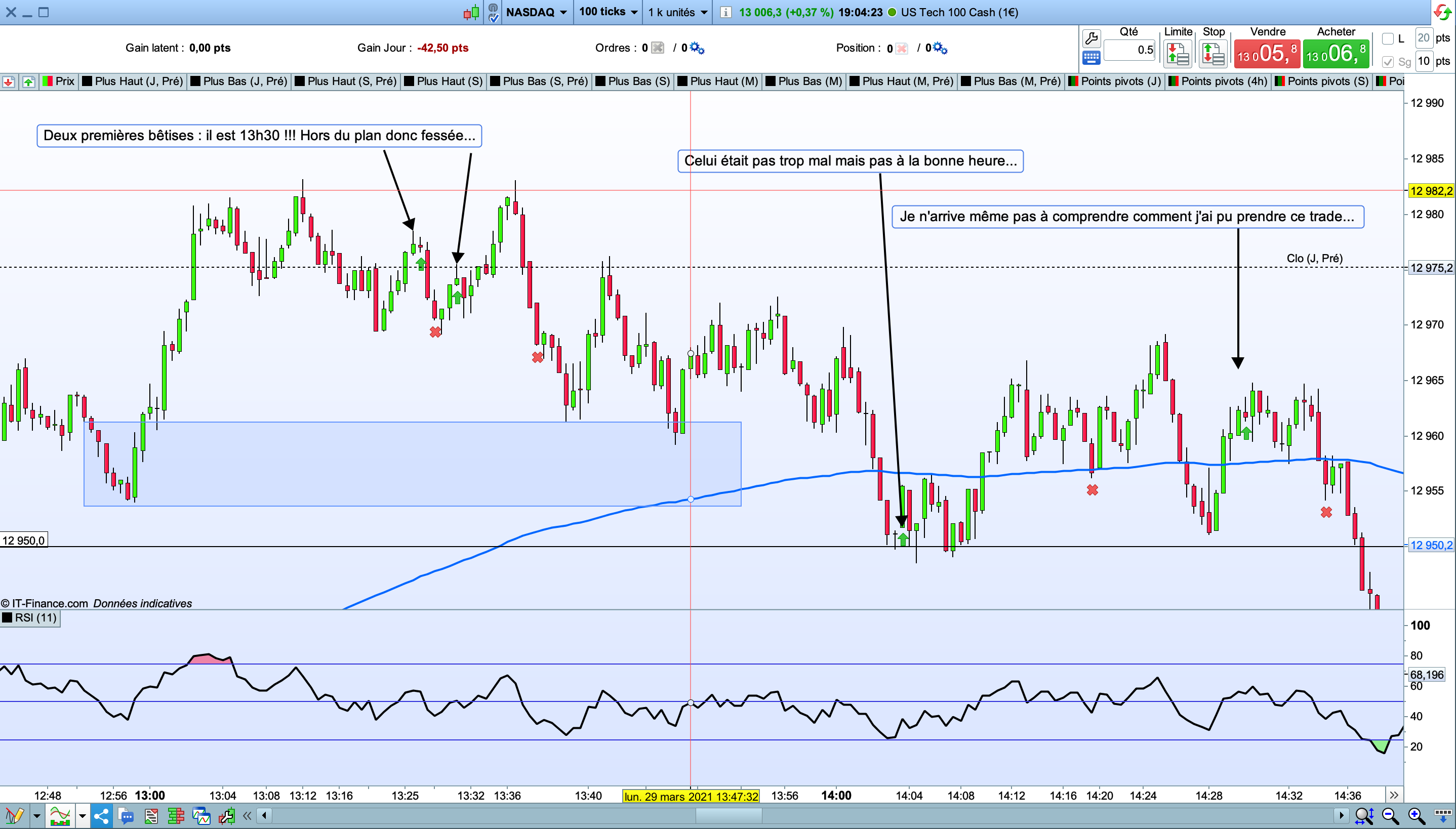
Task: Click the Limite order icon button
Action: click(1178, 55)
